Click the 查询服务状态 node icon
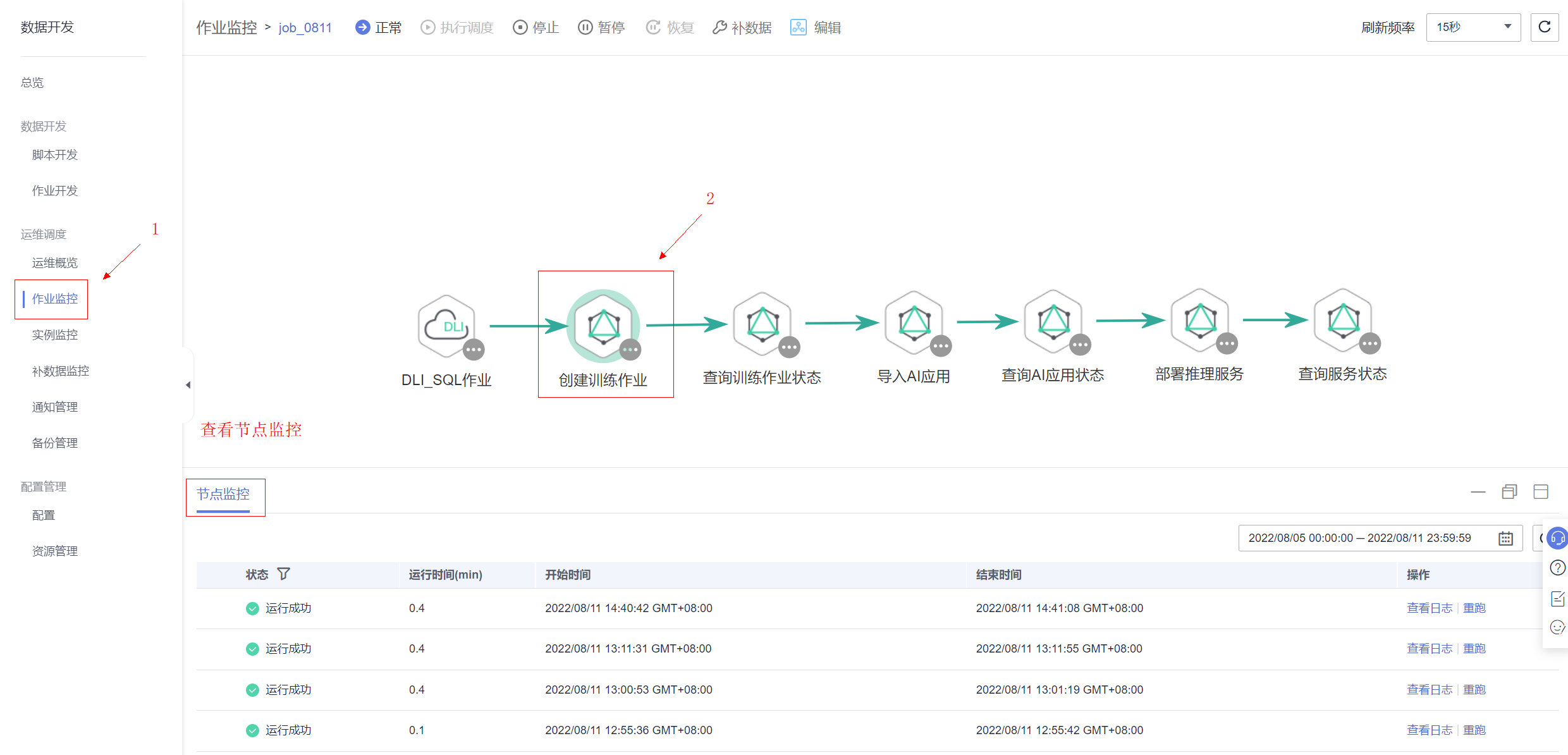 tap(1343, 319)
